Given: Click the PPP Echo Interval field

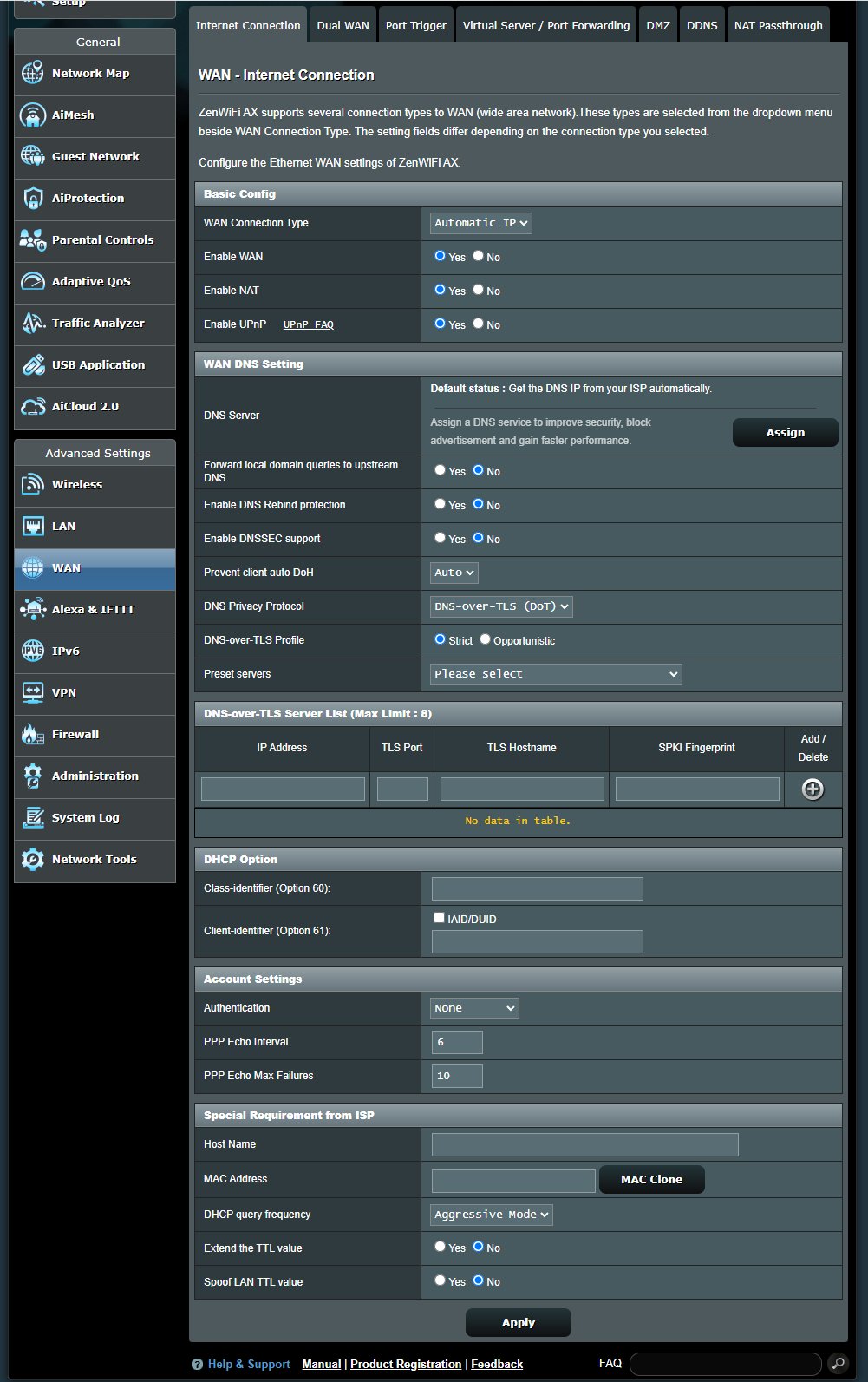Looking at the screenshot, I should tap(457, 1042).
